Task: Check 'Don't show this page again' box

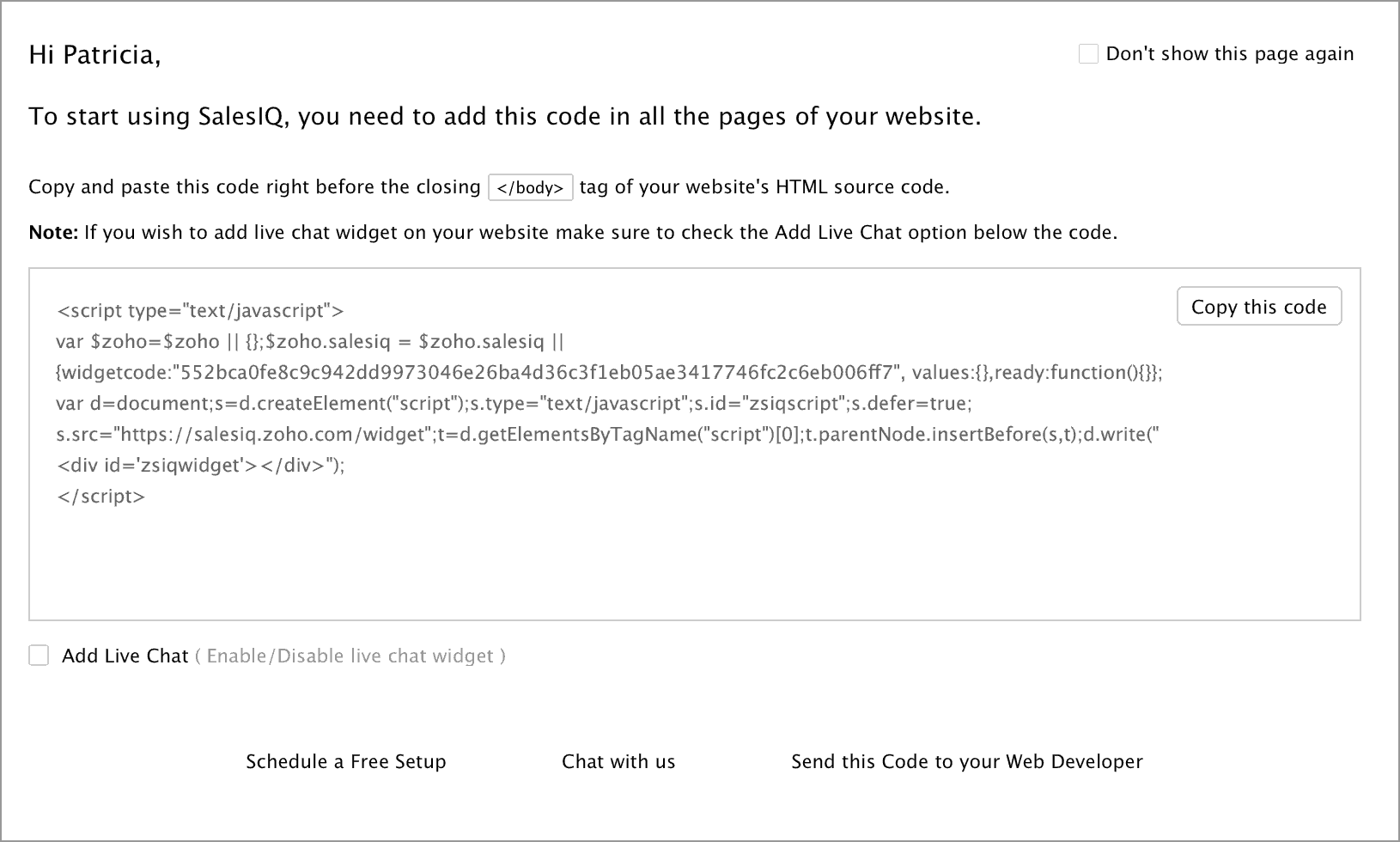Action: click(1088, 54)
